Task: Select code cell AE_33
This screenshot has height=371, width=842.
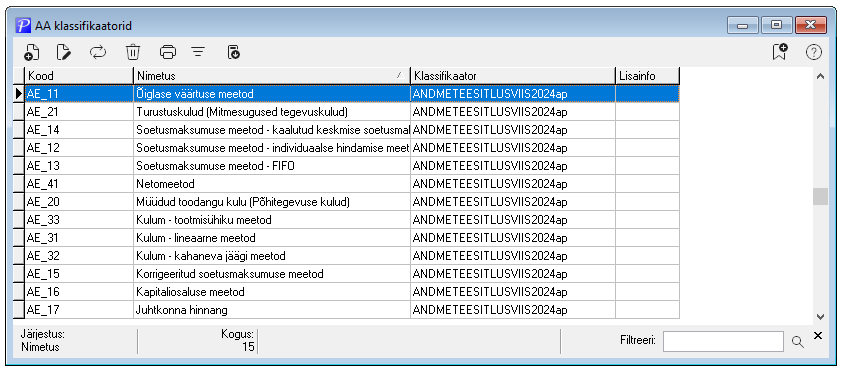Action: point(79,220)
